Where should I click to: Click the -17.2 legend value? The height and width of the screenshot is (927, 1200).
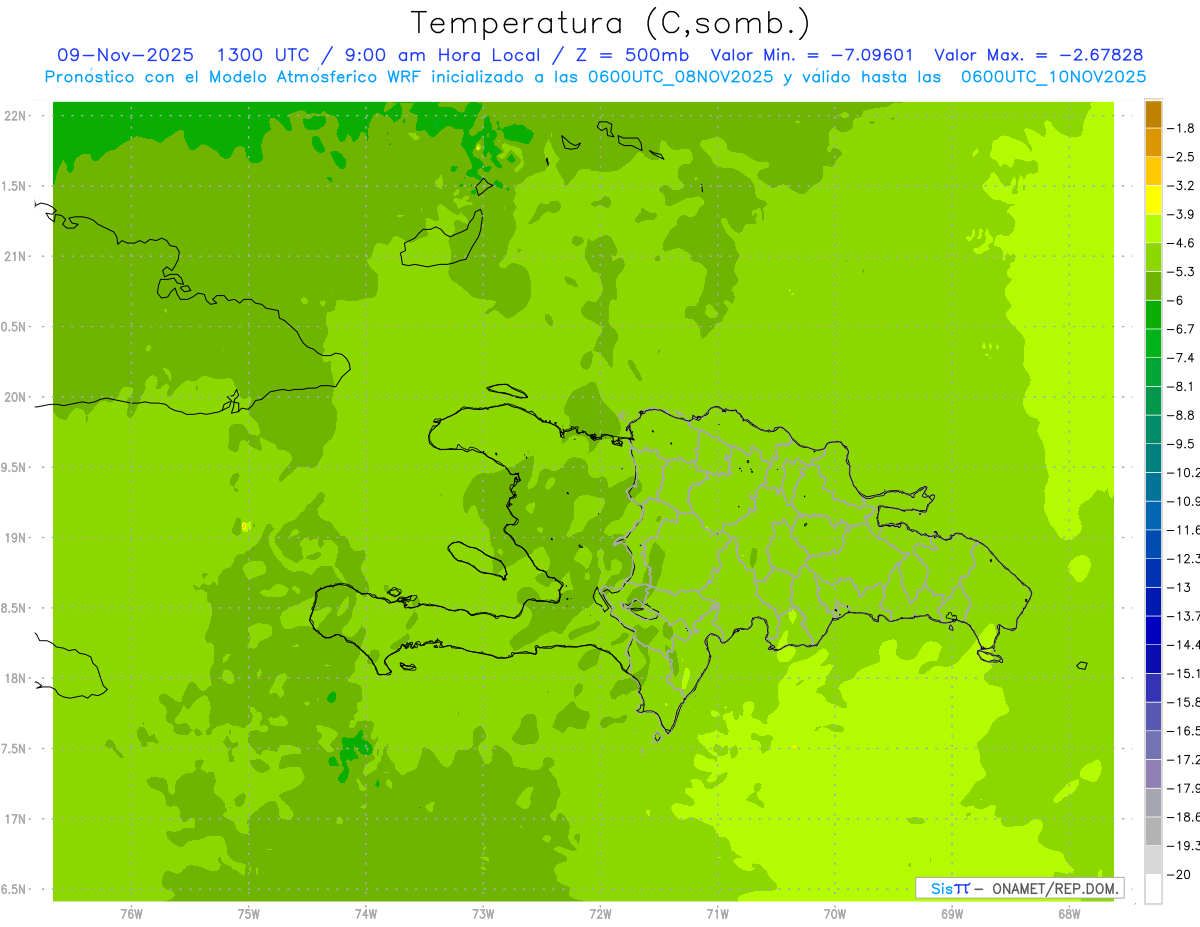(x=1184, y=760)
